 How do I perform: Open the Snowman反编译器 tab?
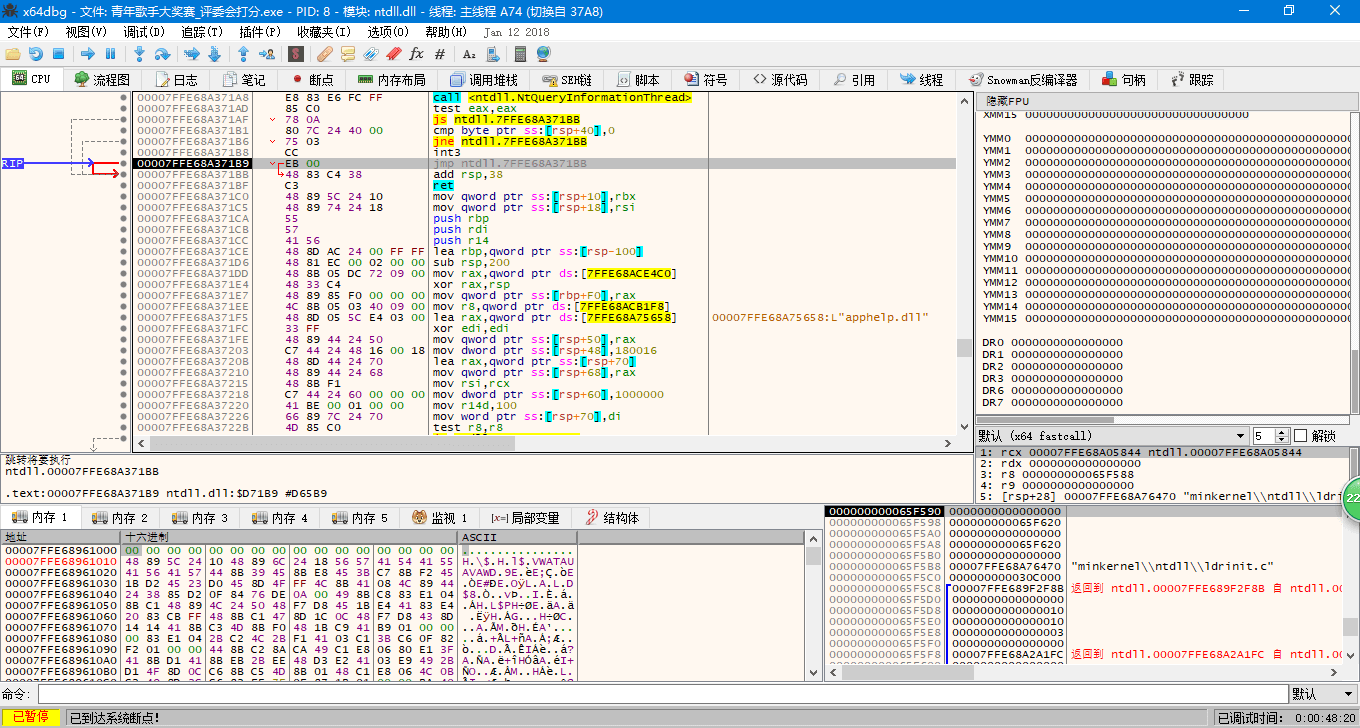point(1023,80)
